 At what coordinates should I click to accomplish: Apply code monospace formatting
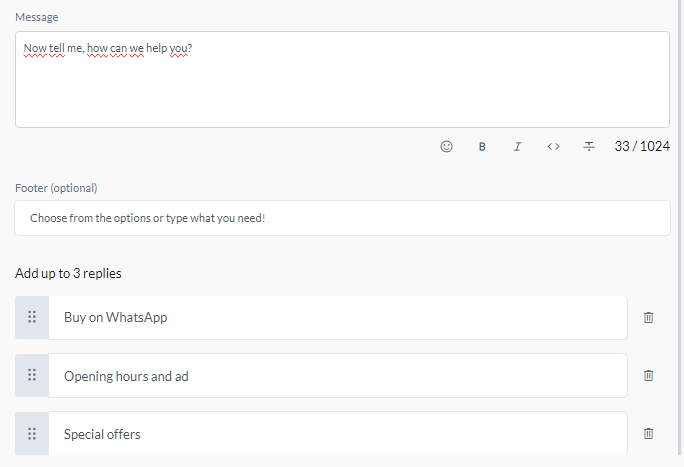553,146
